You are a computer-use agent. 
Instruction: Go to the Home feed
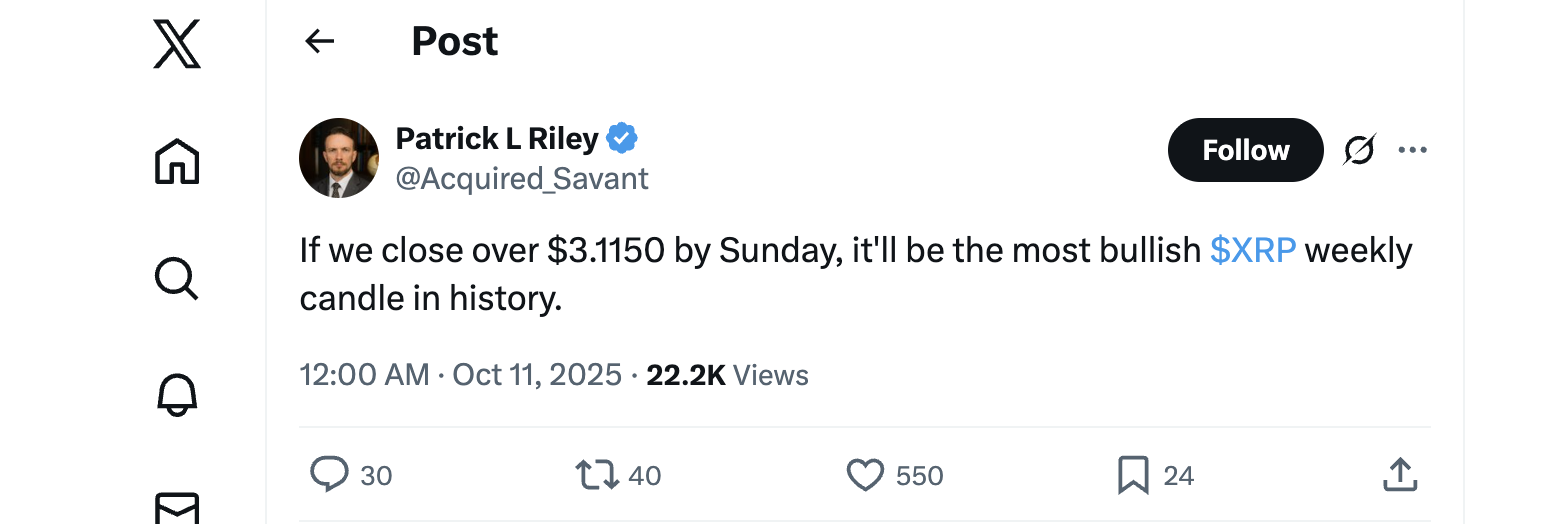177,161
